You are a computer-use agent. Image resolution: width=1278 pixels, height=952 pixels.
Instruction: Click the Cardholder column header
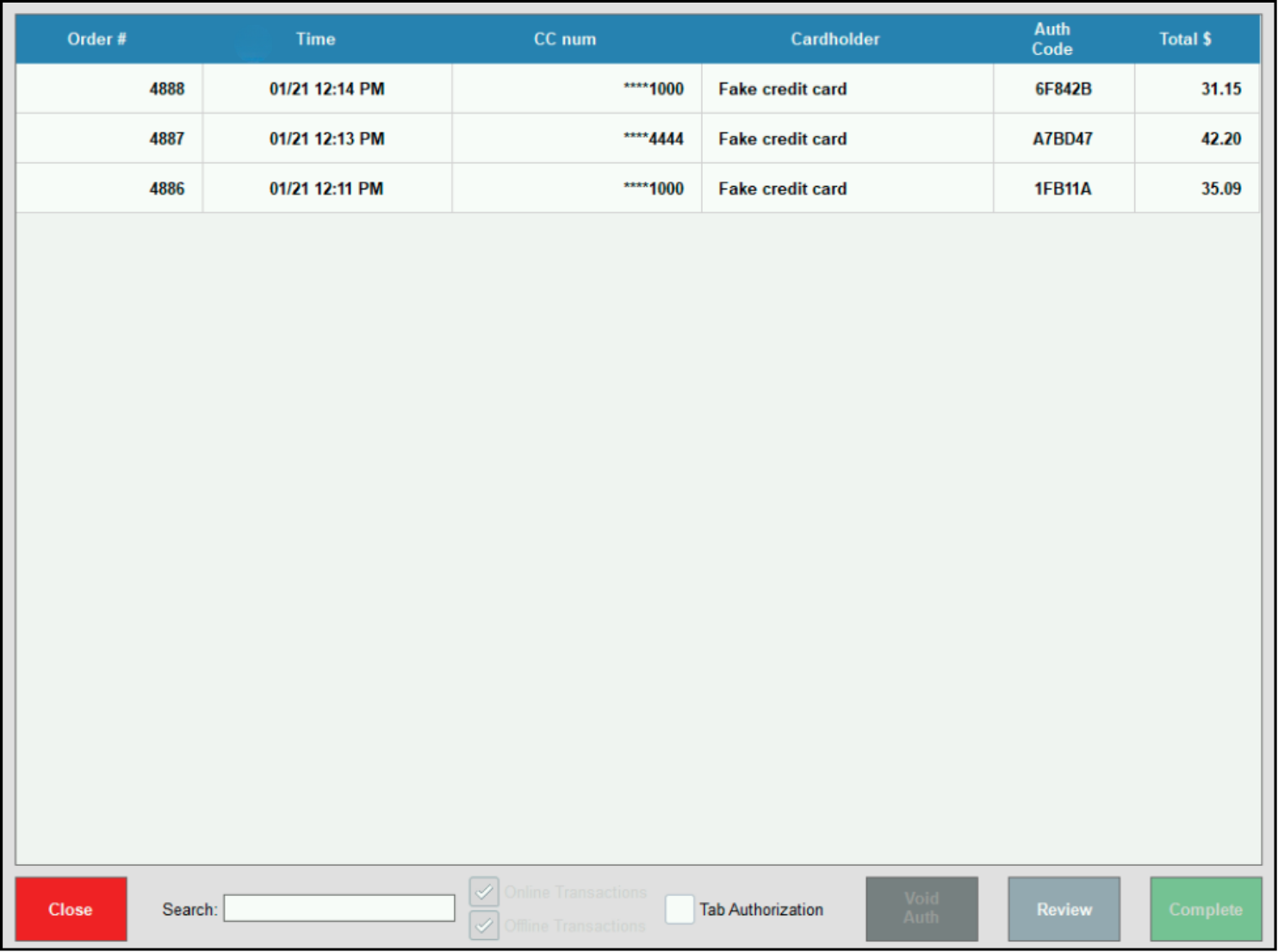[x=834, y=39]
